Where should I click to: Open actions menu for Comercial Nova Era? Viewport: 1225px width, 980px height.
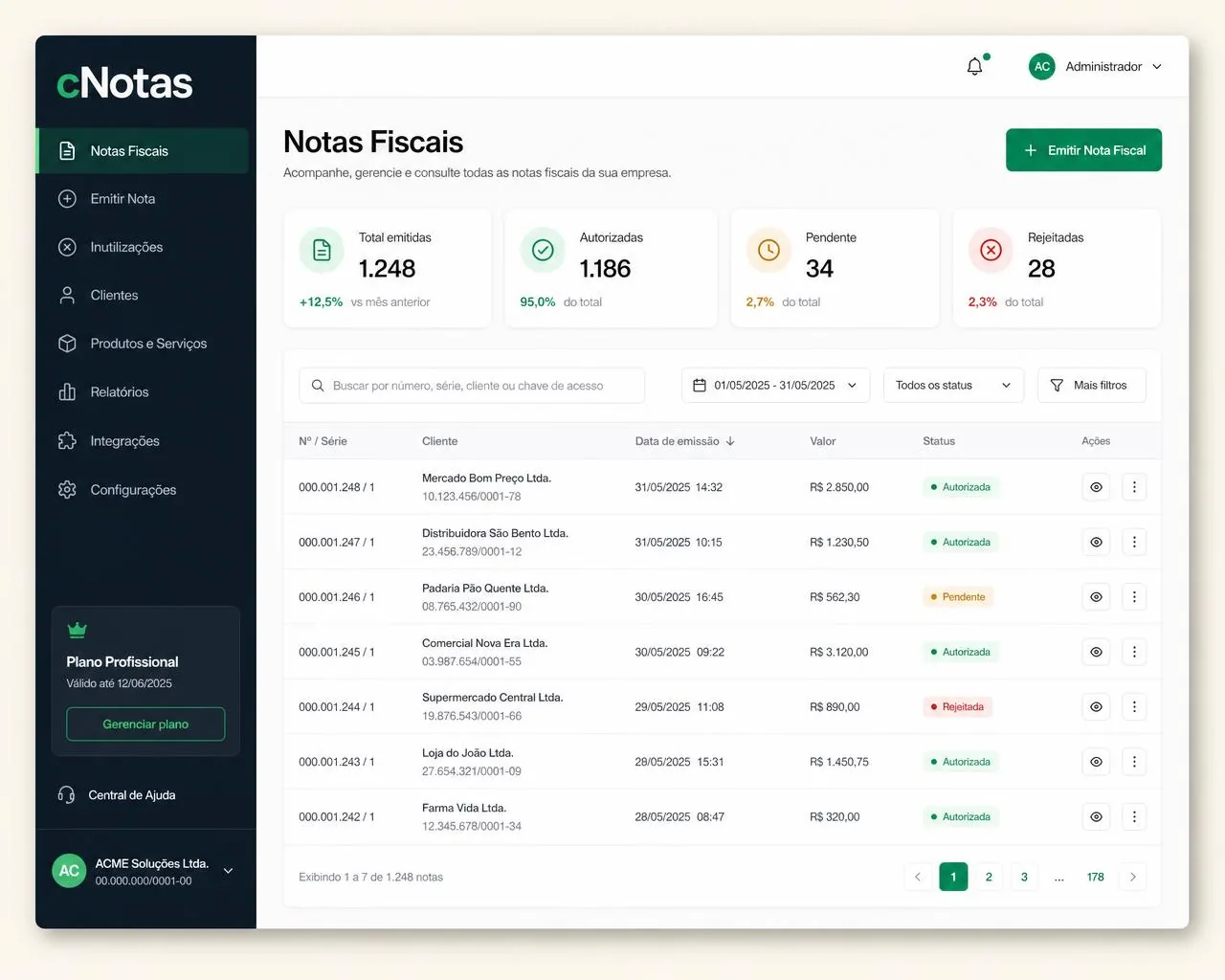(1134, 652)
